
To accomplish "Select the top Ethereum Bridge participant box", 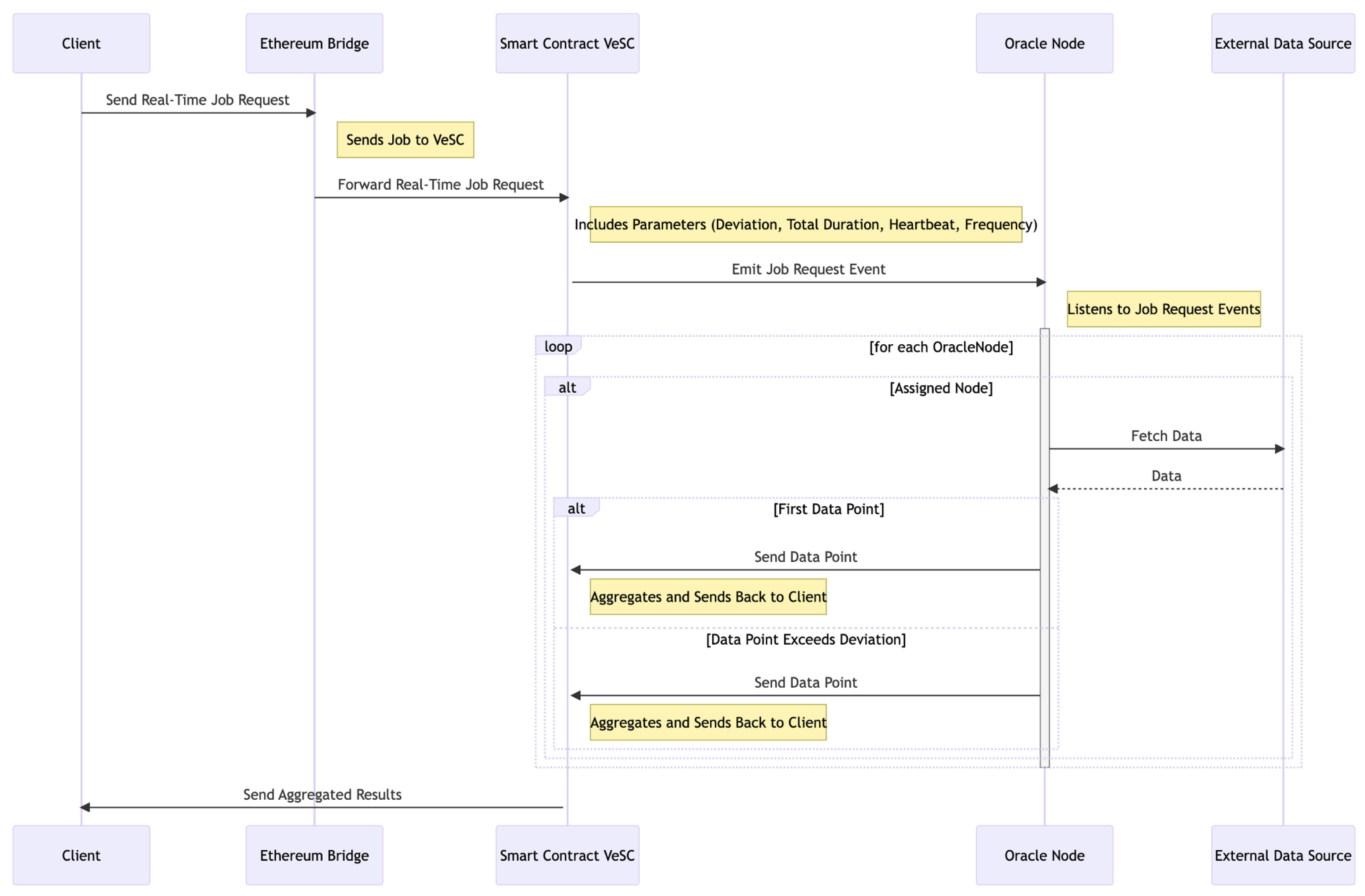I will pos(314,43).
